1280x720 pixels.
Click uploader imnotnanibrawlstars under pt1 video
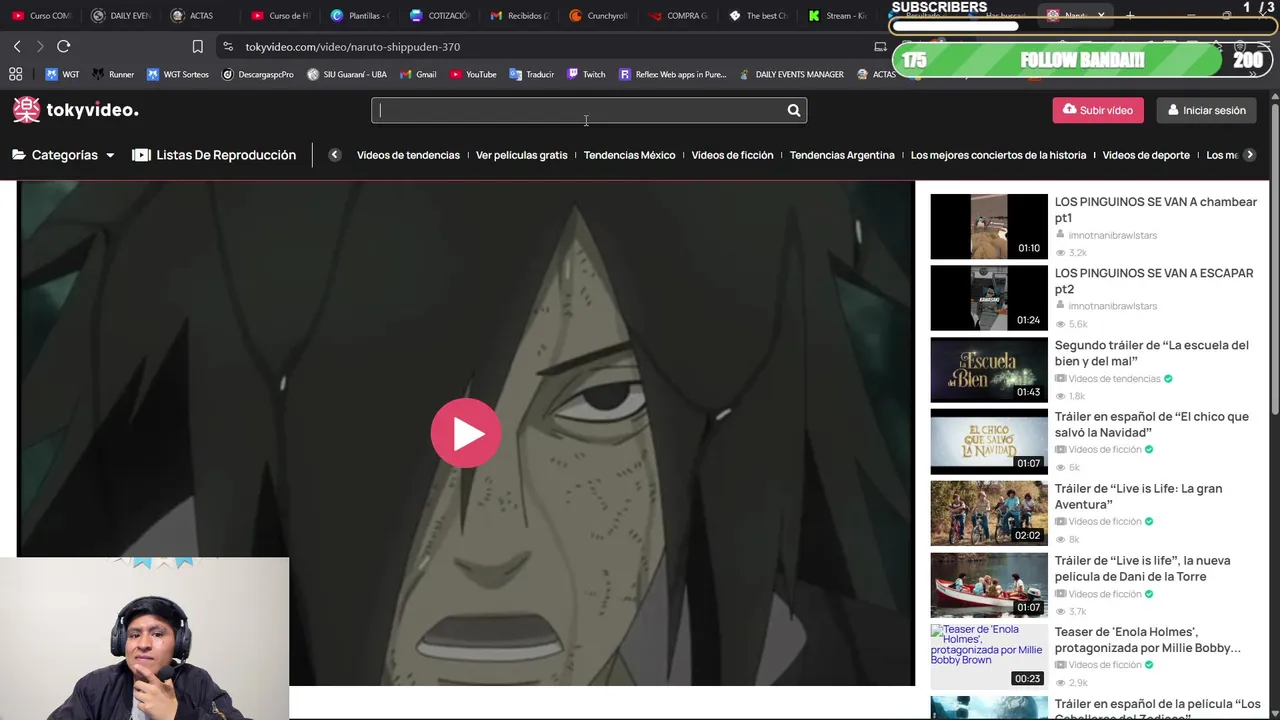1112,235
